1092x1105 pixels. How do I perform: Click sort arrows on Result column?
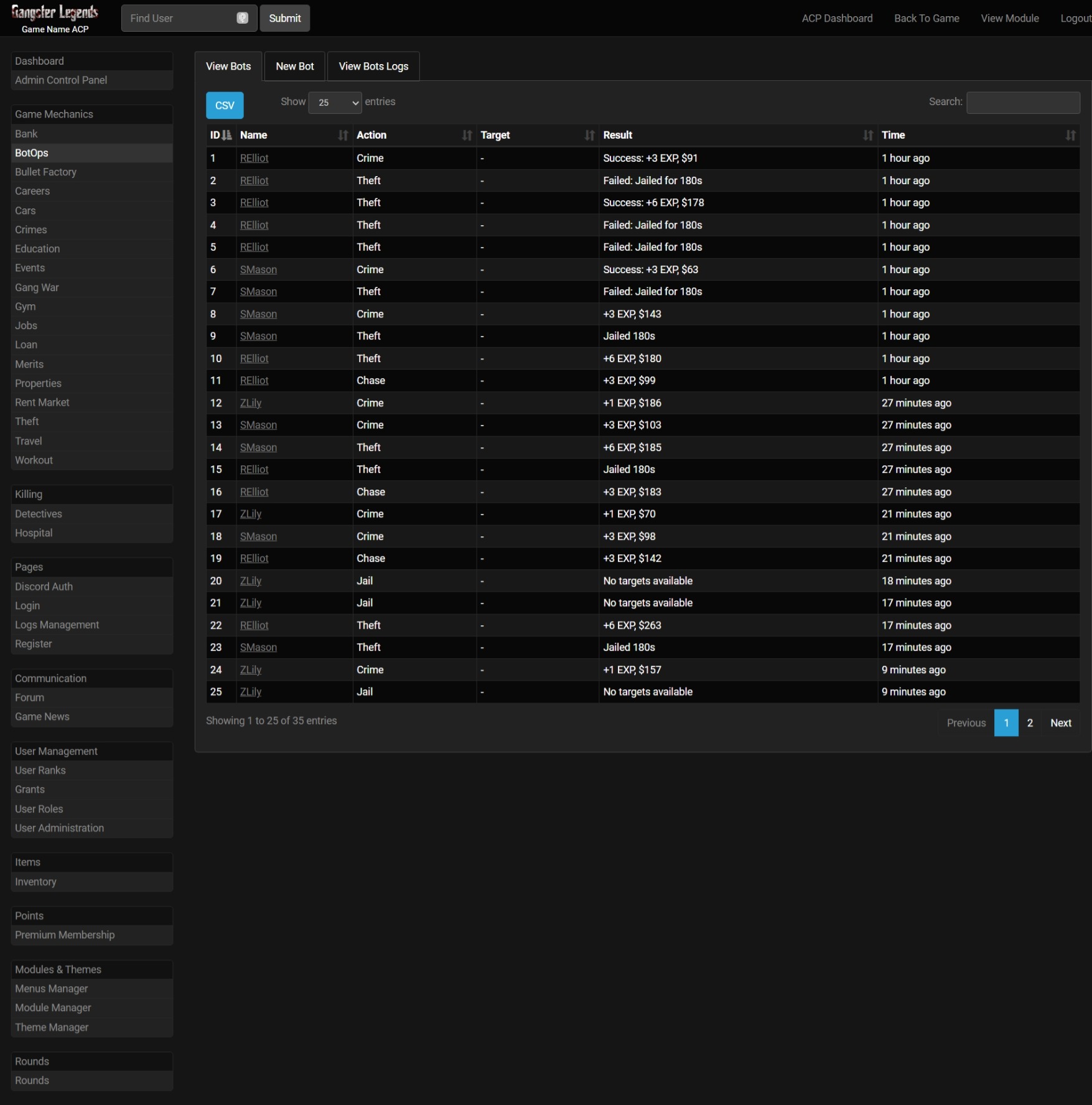(x=867, y=135)
